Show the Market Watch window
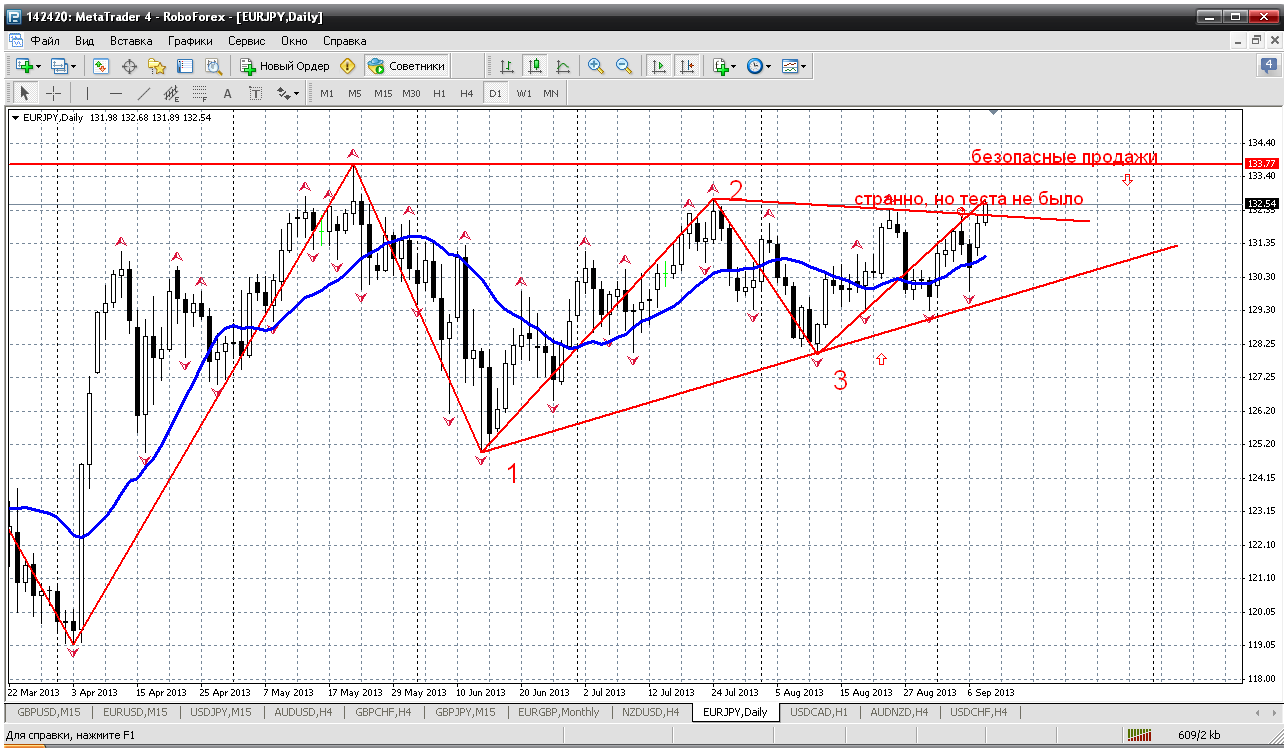The height and width of the screenshot is (748, 1288). (101, 66)
